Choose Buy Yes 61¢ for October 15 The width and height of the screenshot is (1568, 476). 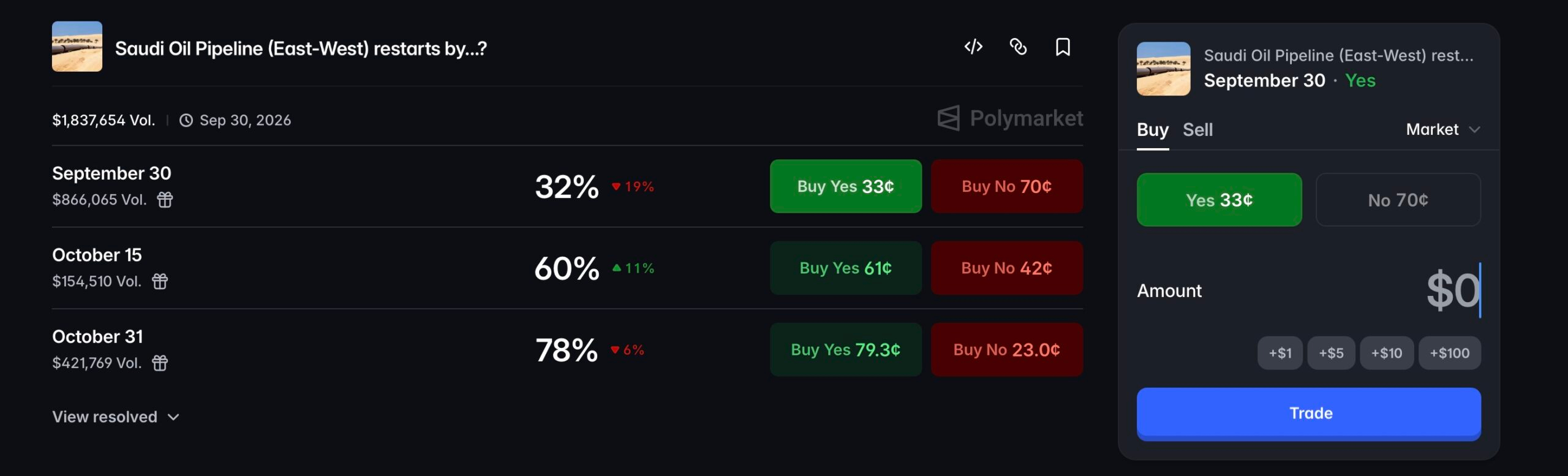click(x=845, y=268)
